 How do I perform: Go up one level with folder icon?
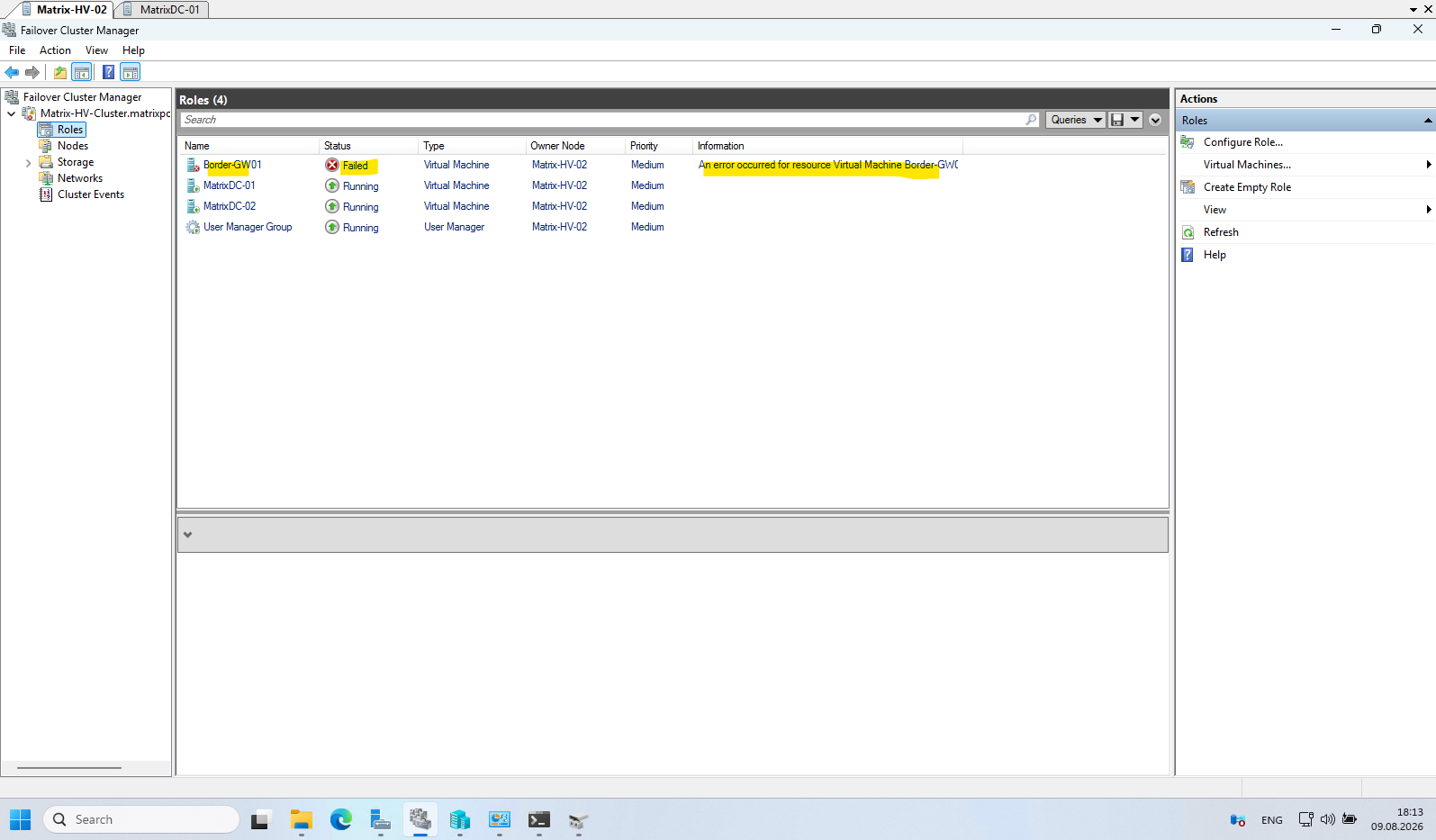click(60, 72)
